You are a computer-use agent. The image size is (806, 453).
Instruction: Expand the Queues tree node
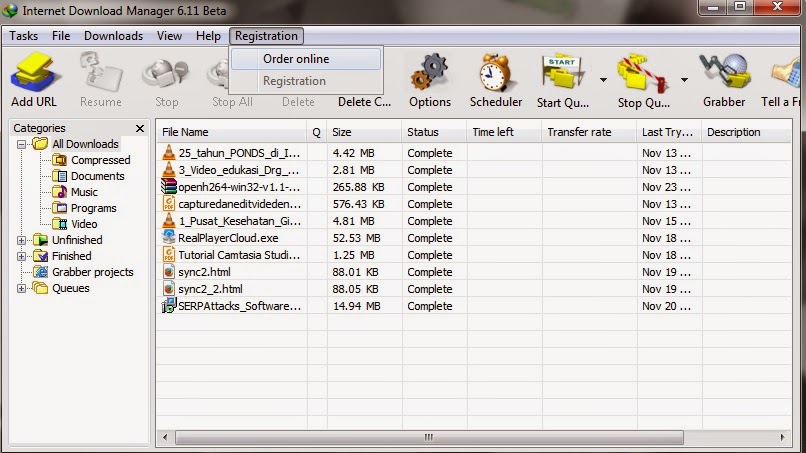coord(21,288)
